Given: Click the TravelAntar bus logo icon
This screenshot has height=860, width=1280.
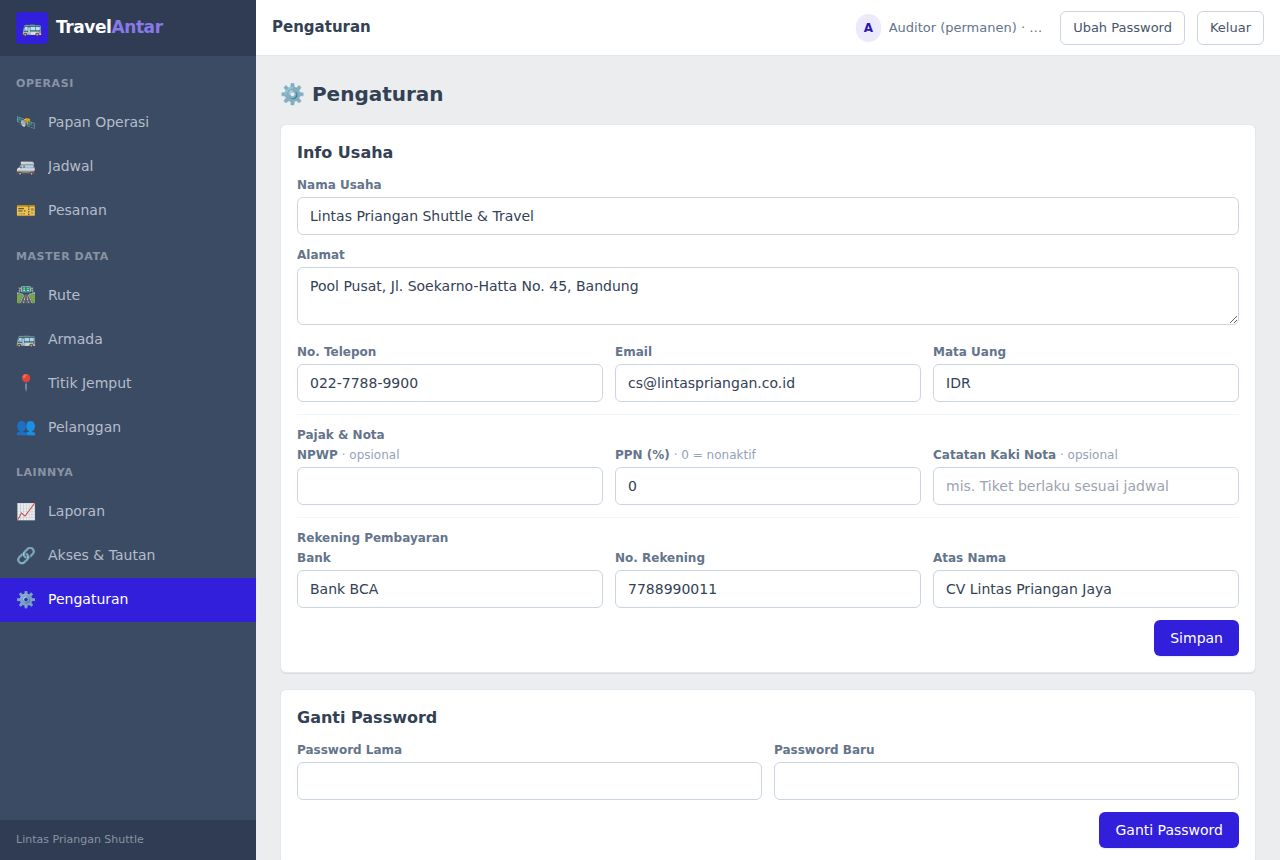Looking at the screenshot, I should [x=32, y=27].
